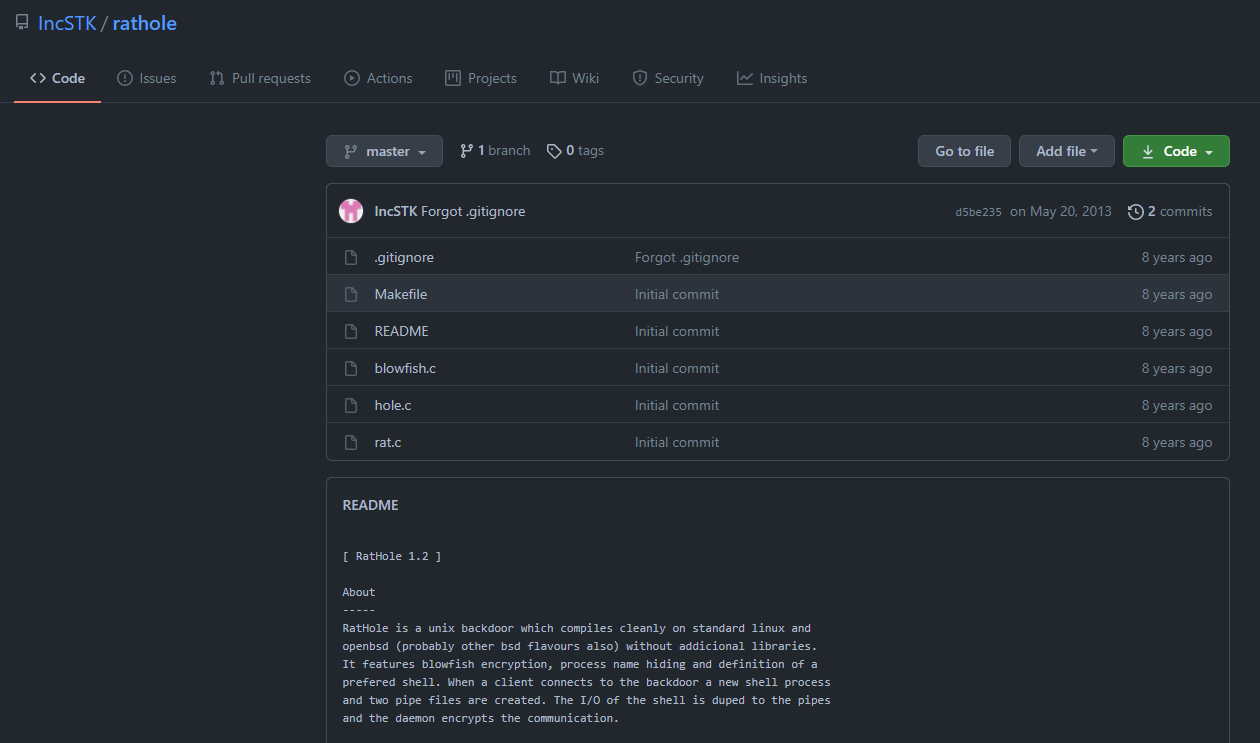The height and width of the screenshot is (743, 1260).
Task: Click the file icon beside blowfish.c
Action: 351,369
